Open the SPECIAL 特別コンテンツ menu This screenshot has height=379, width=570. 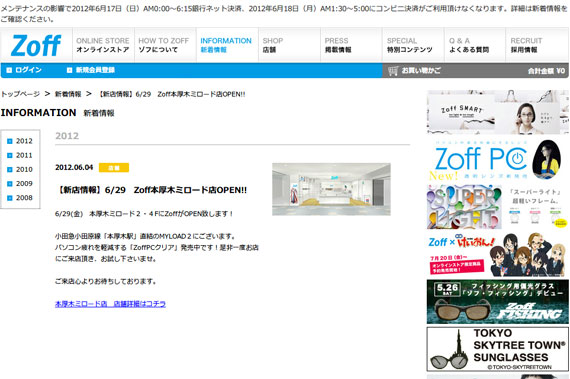pos(413,45)
